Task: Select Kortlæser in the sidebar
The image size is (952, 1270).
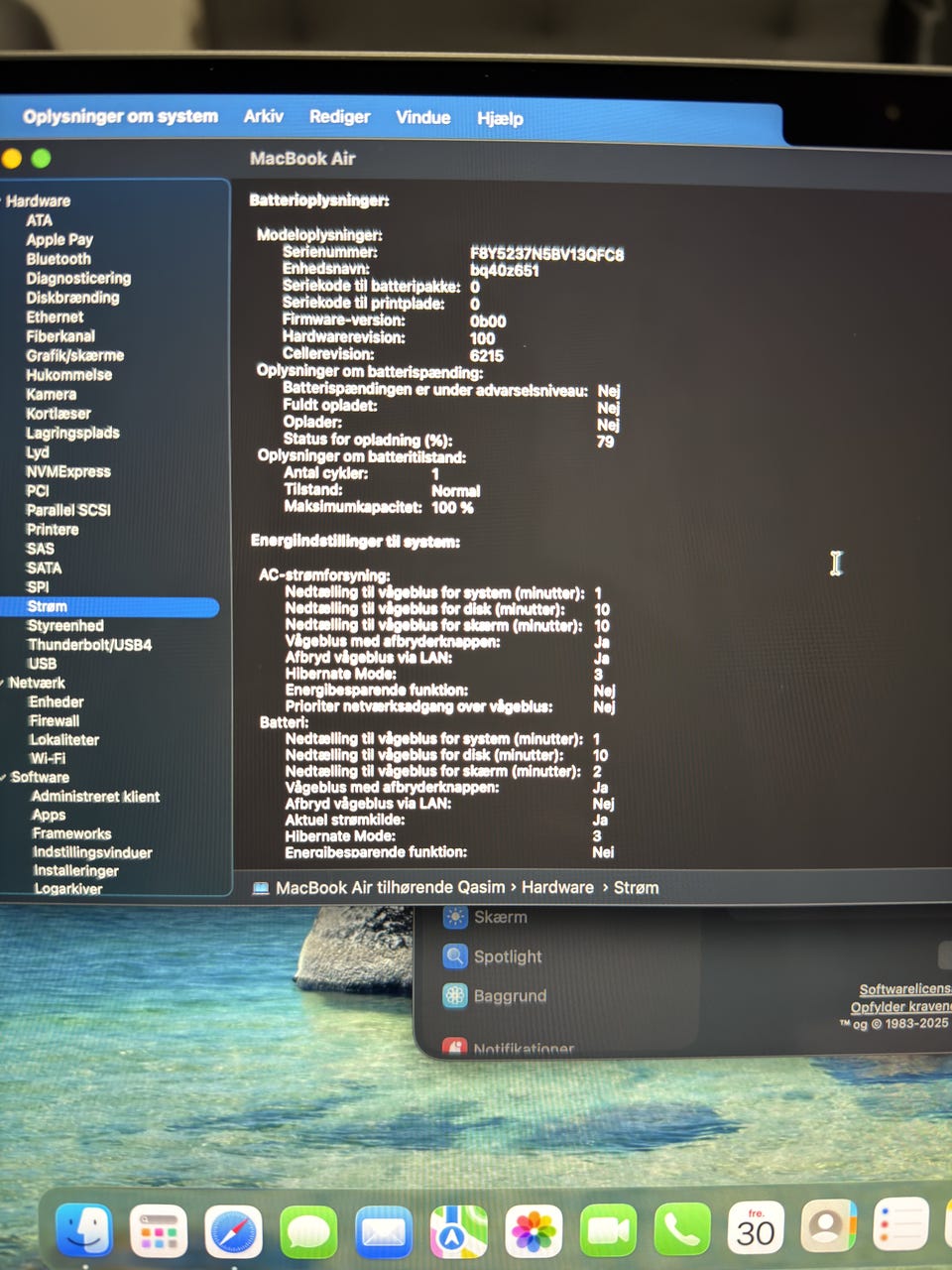Action: click(59, 414)
